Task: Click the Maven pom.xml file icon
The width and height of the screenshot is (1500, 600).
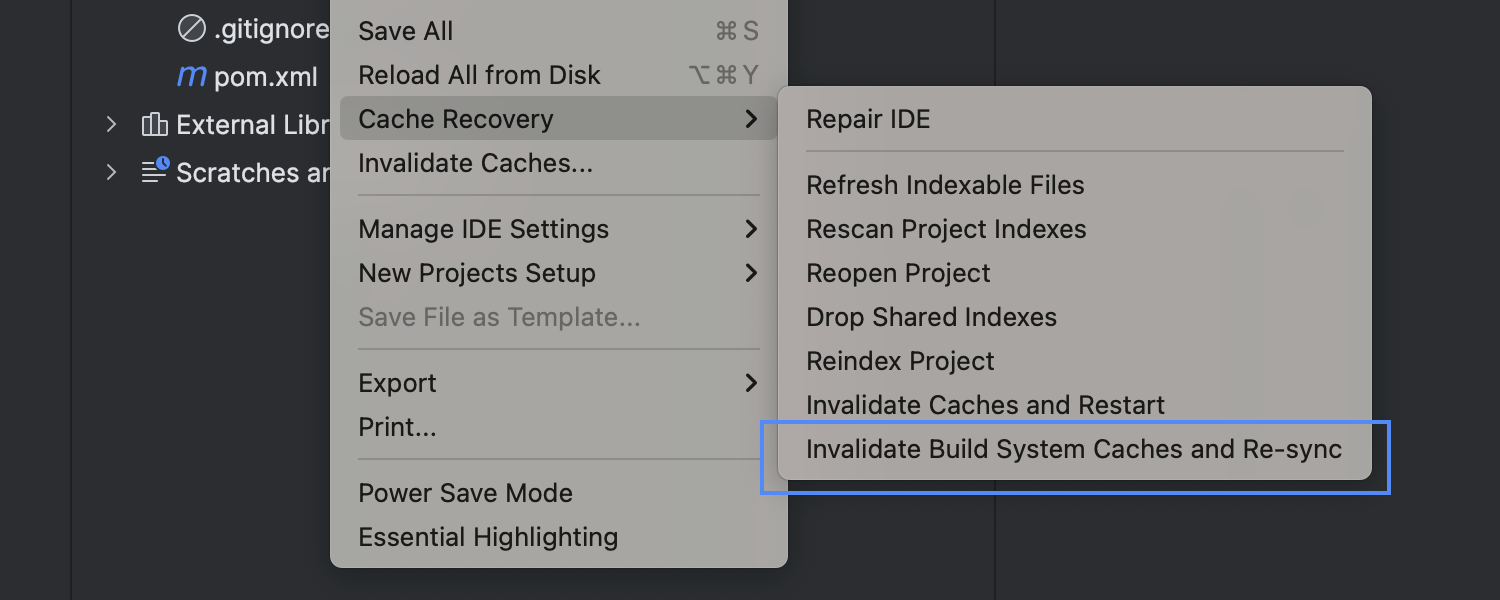Action: [191, 76]
